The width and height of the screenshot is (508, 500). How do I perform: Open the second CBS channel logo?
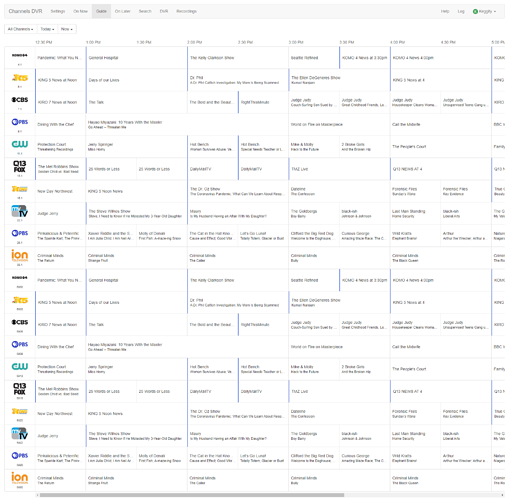(x=20, y=322)
